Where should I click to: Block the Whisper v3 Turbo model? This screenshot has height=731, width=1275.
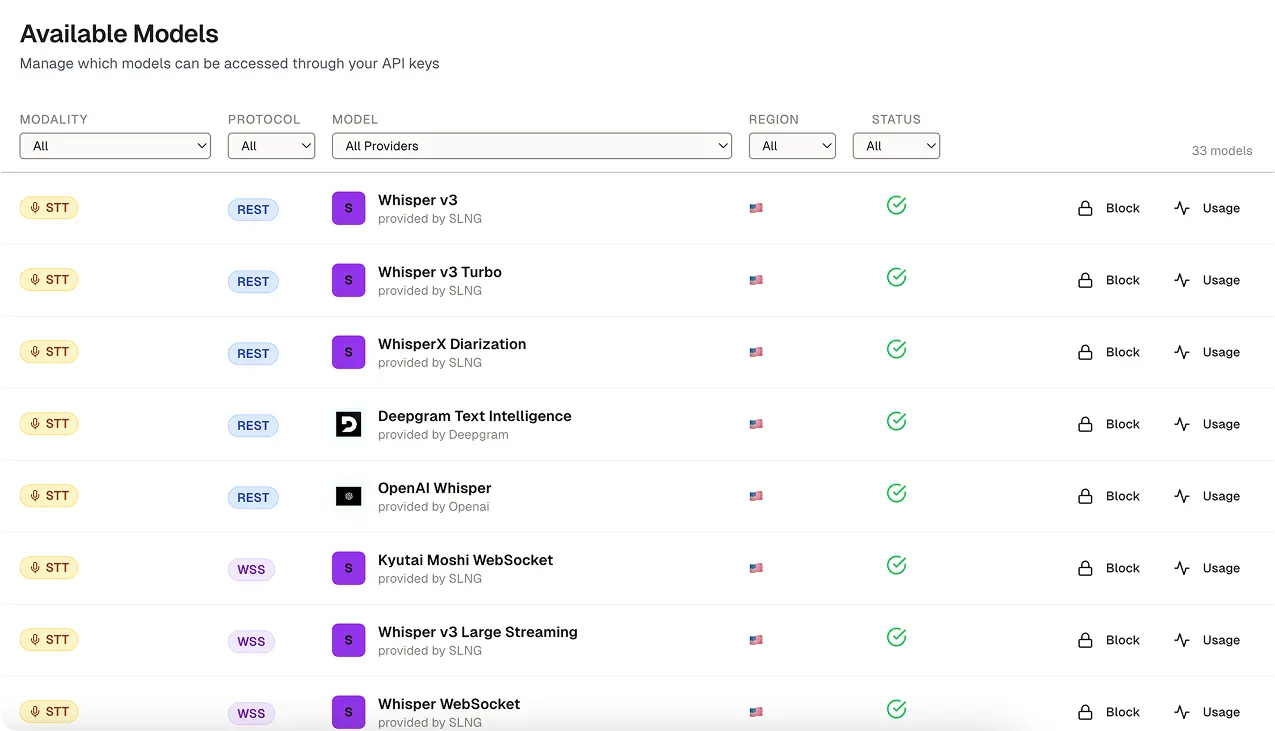[x=1109, y=280]
